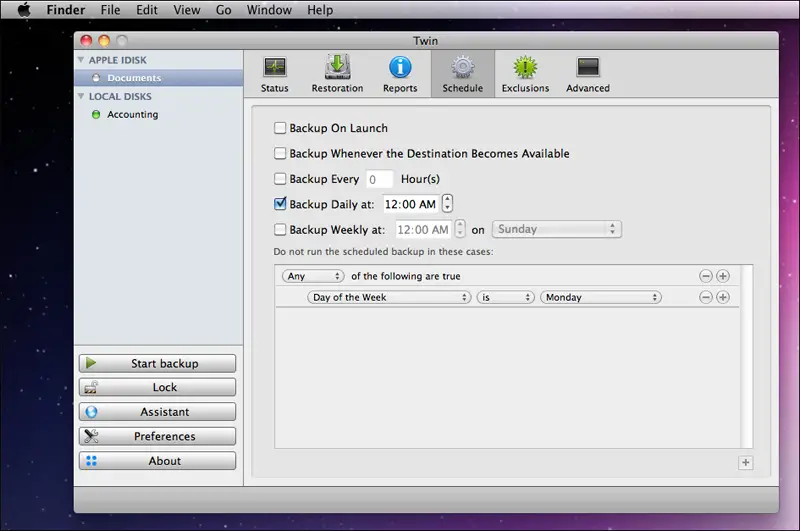The height and width of the screenshot is (531, 800).
Task: Open the Finder menu
Action: coord(66,10)
